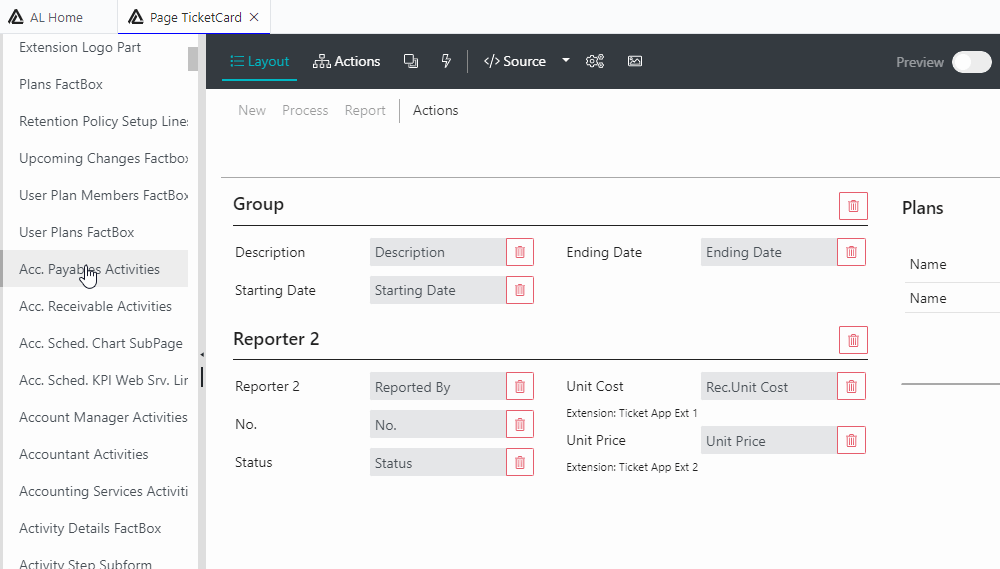1000x569 pixels.
Task: Open the gears settings icon
Action: coord(595,61)
